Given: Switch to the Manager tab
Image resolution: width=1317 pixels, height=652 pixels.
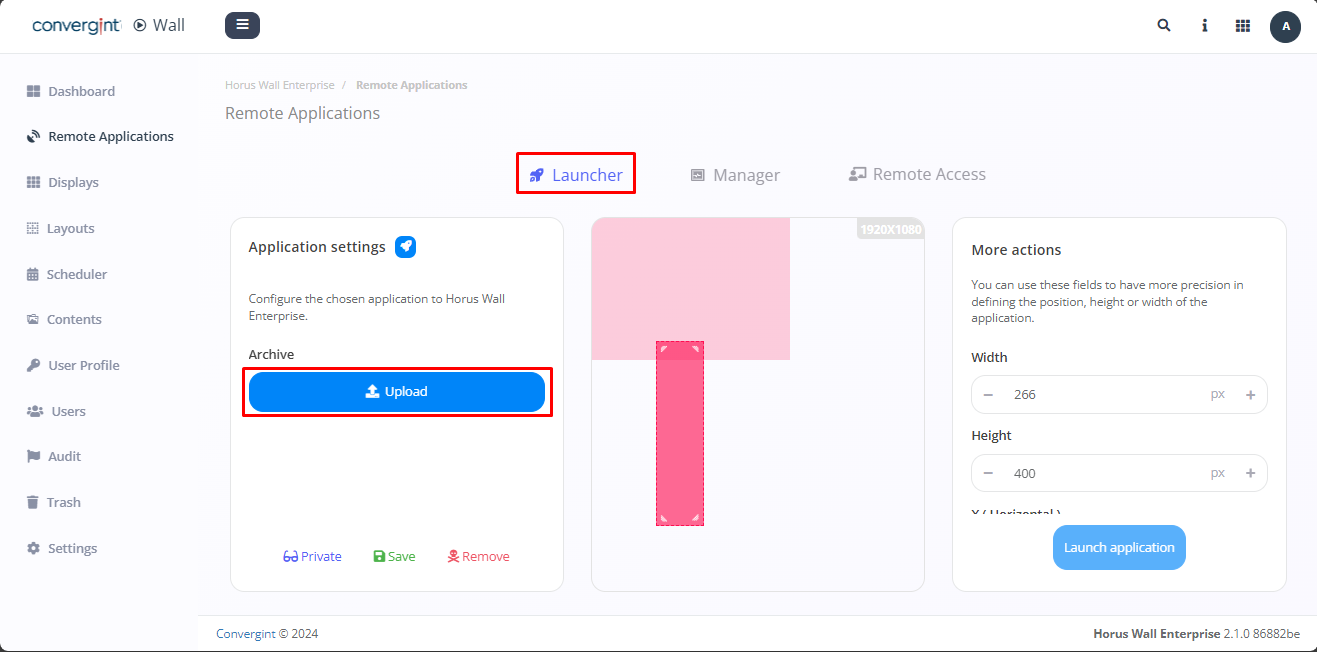Looking at the screenshot, I should pos(735,175).
